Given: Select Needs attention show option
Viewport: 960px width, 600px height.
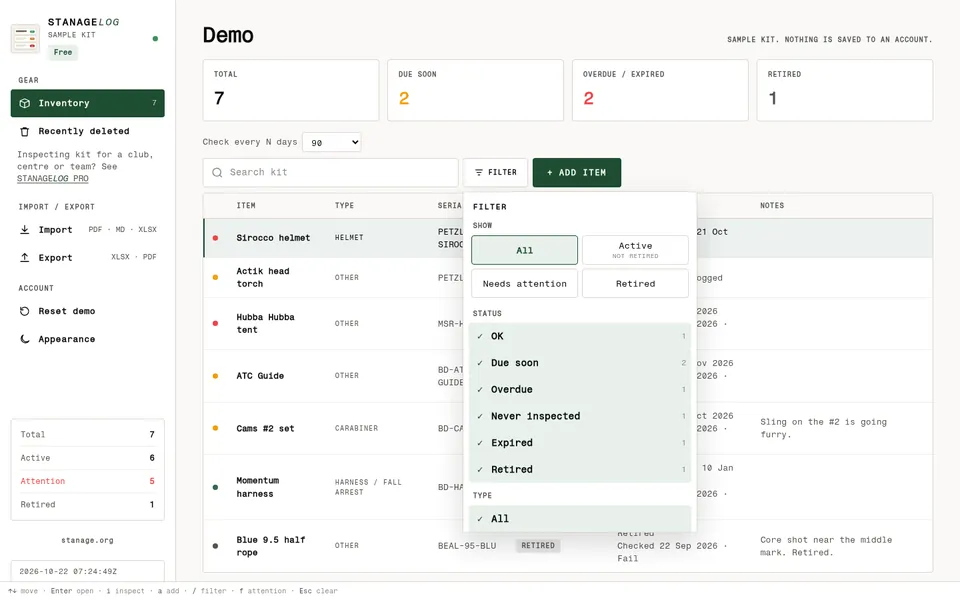Looking at the screenshot, I should point(524,284).
